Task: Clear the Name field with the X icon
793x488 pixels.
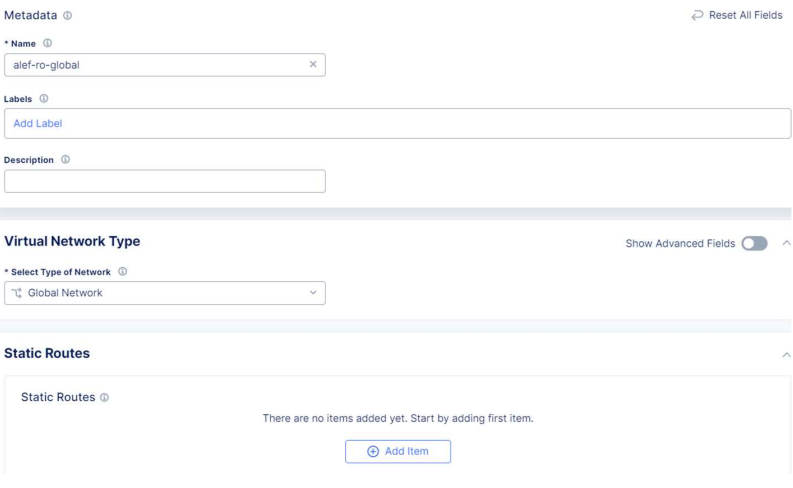Action: [x=313, y=64]
